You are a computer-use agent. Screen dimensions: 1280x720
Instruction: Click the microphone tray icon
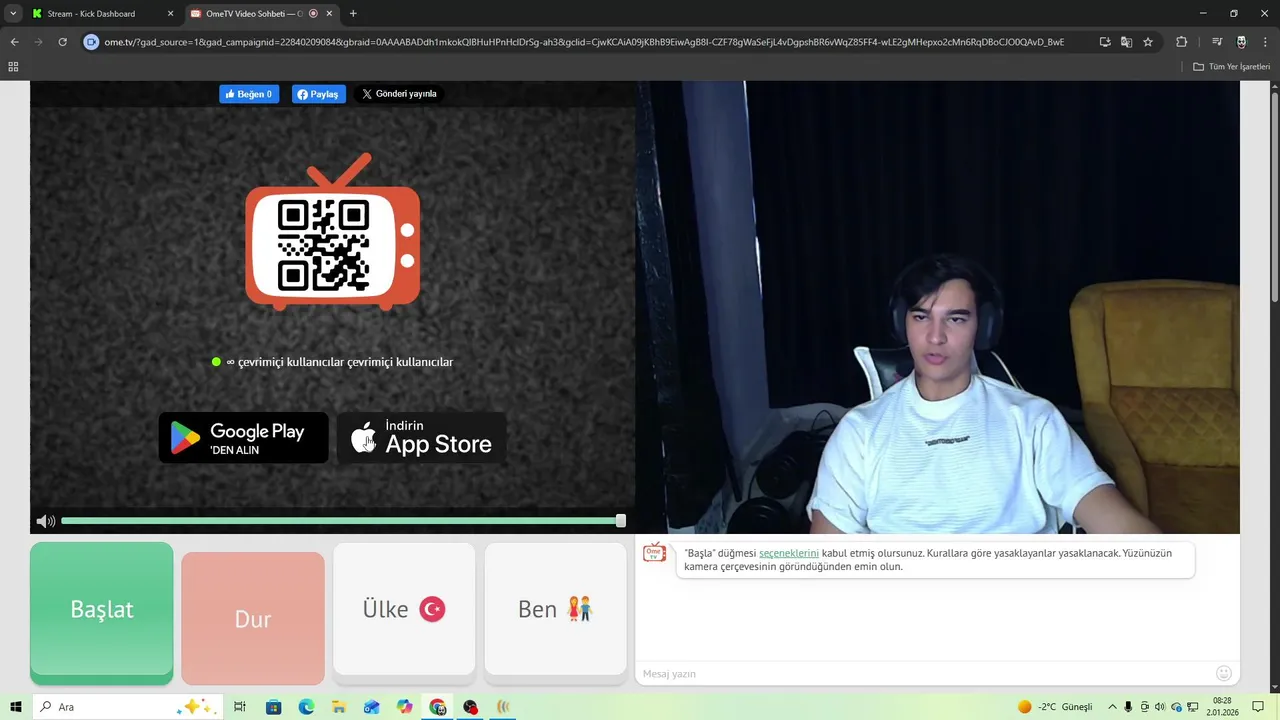point(1128,707)
